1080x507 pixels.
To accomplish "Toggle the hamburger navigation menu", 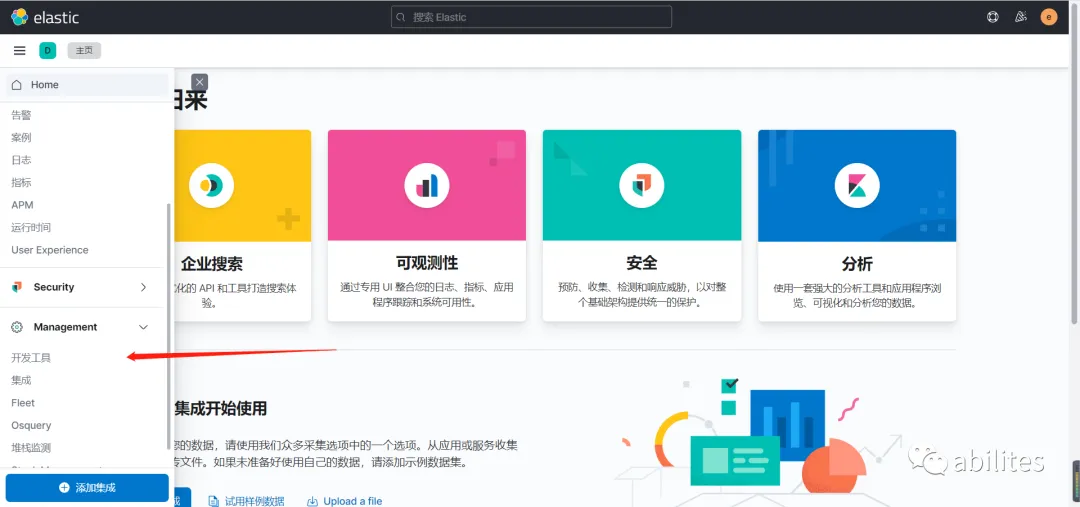I will pyautogui.click(x=19, y=50).
